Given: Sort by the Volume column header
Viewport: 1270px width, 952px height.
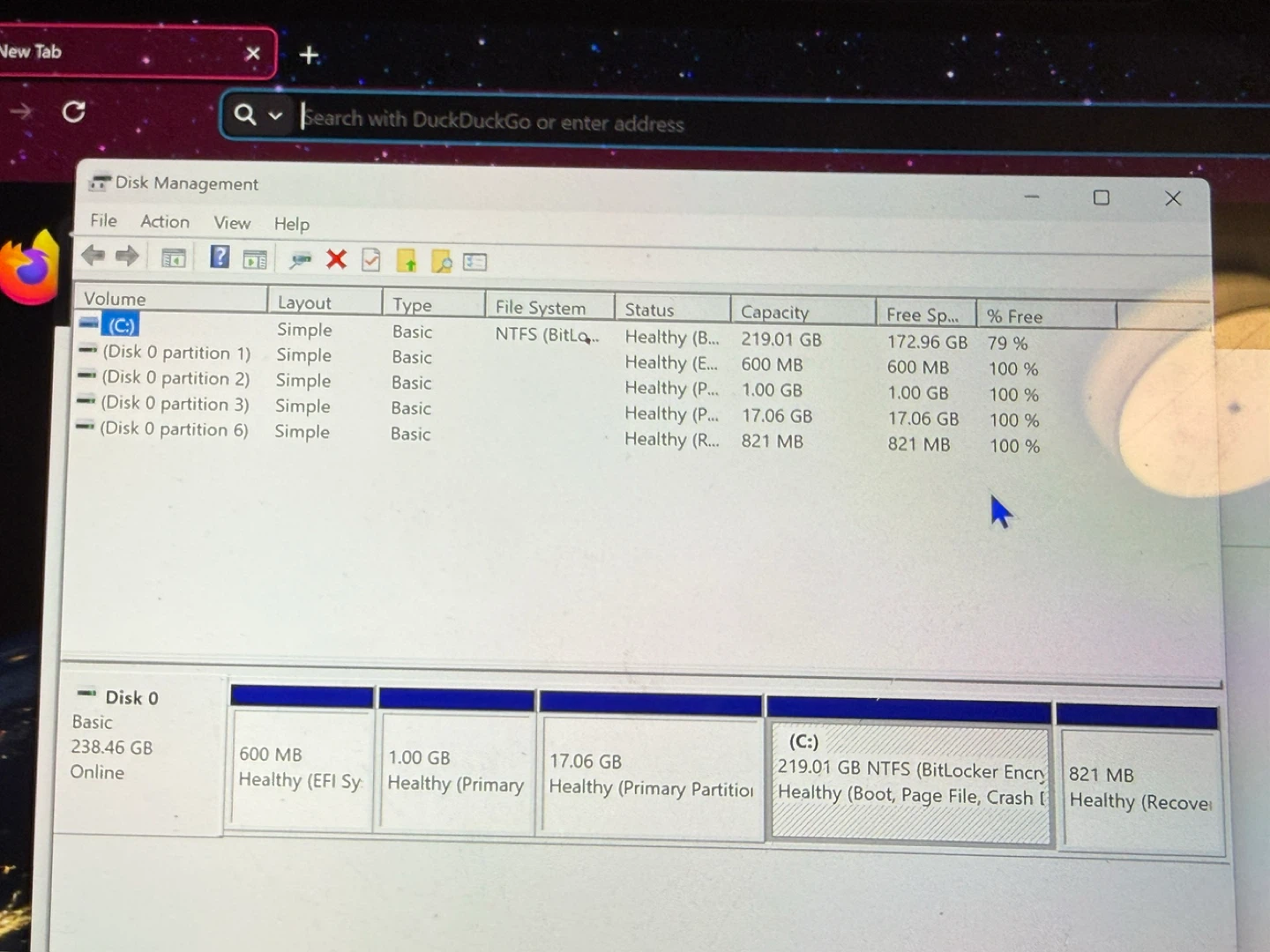Looking at the screenshot, I should pyautogui.click(x=115, y=299).
